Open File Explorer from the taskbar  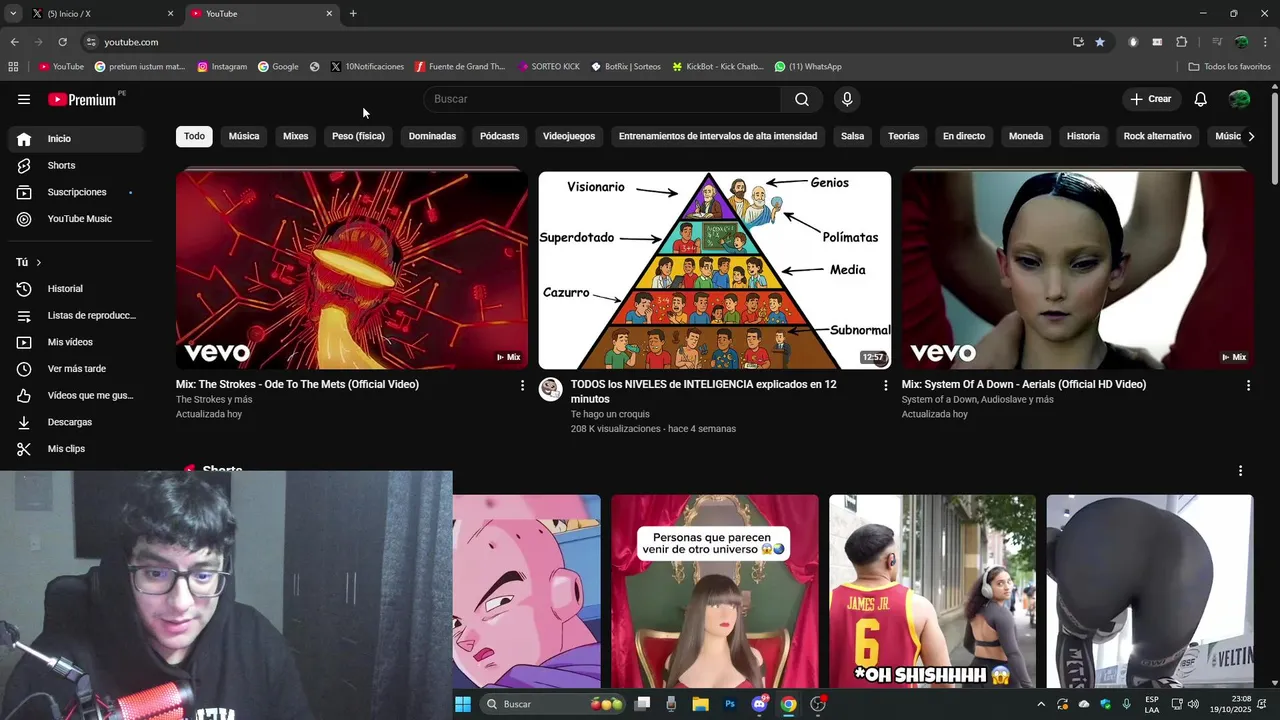pos(700,704)
